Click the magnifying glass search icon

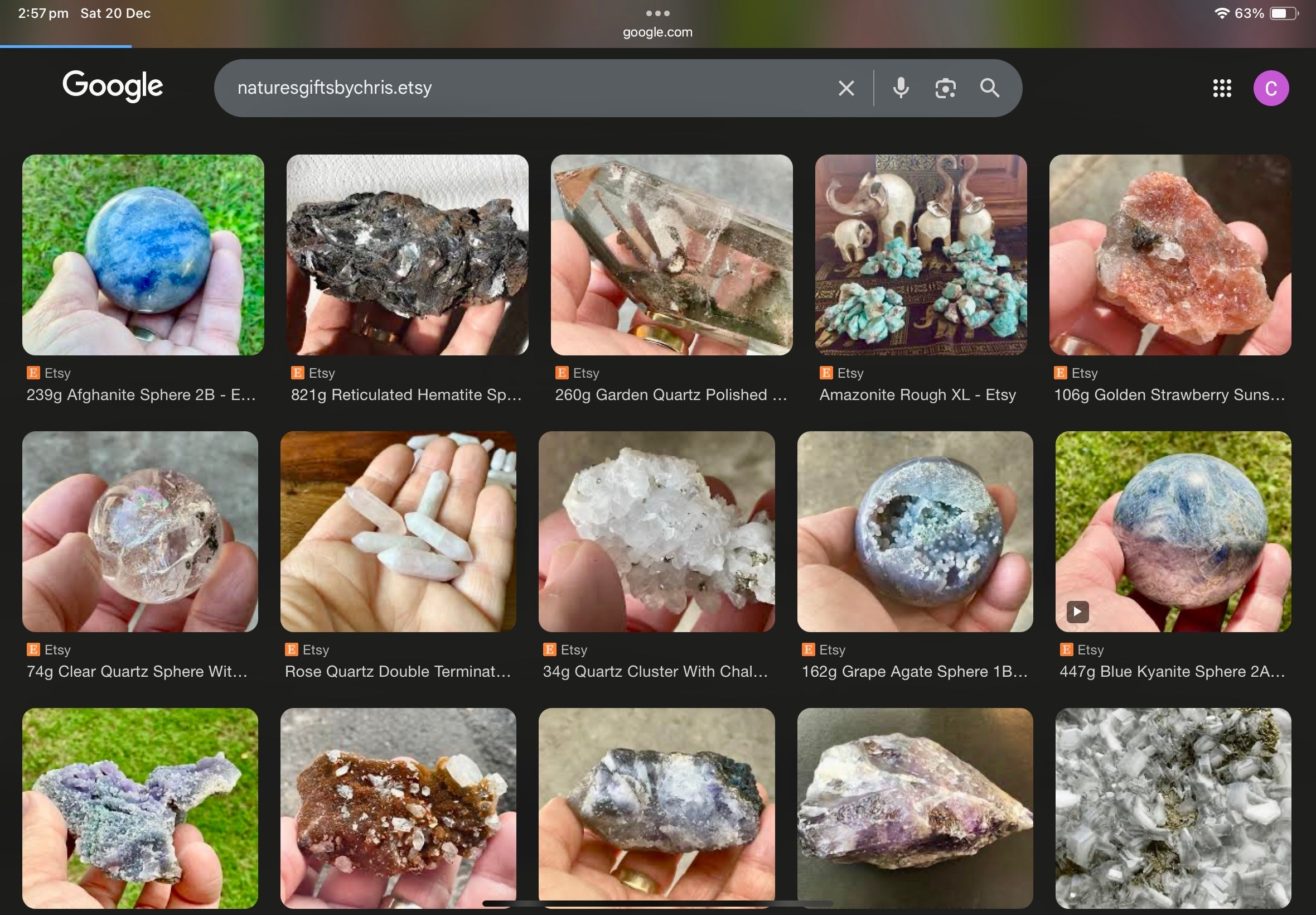(x=989, y=88)
